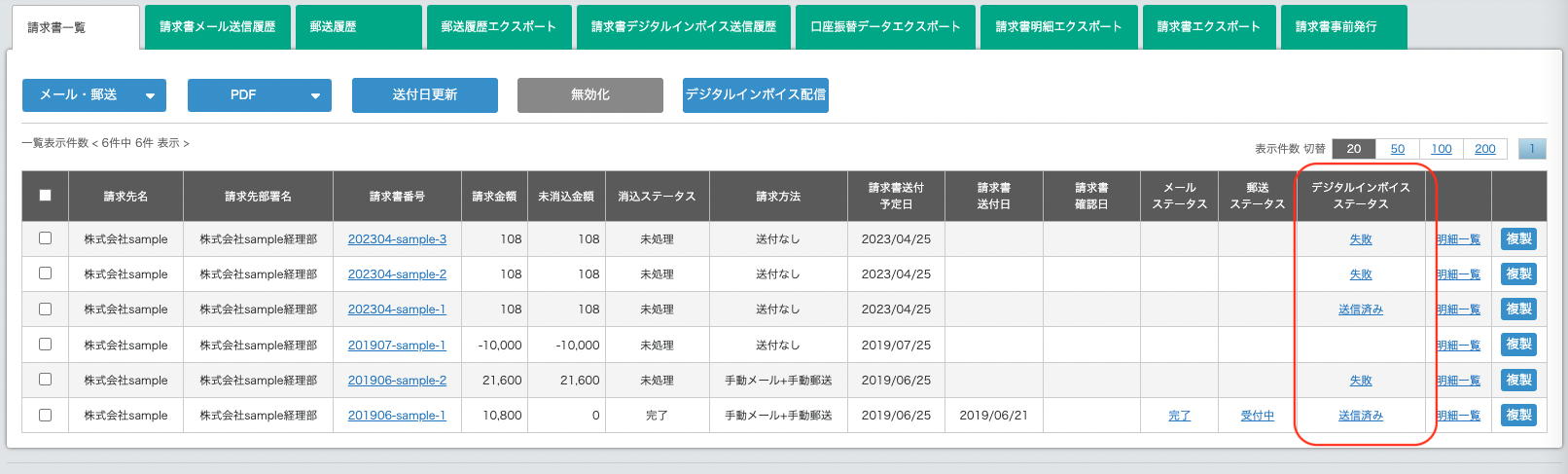Open invoice number 202304-sample-2
Viewport: 1568px width, 474px height.
point(397,274)
